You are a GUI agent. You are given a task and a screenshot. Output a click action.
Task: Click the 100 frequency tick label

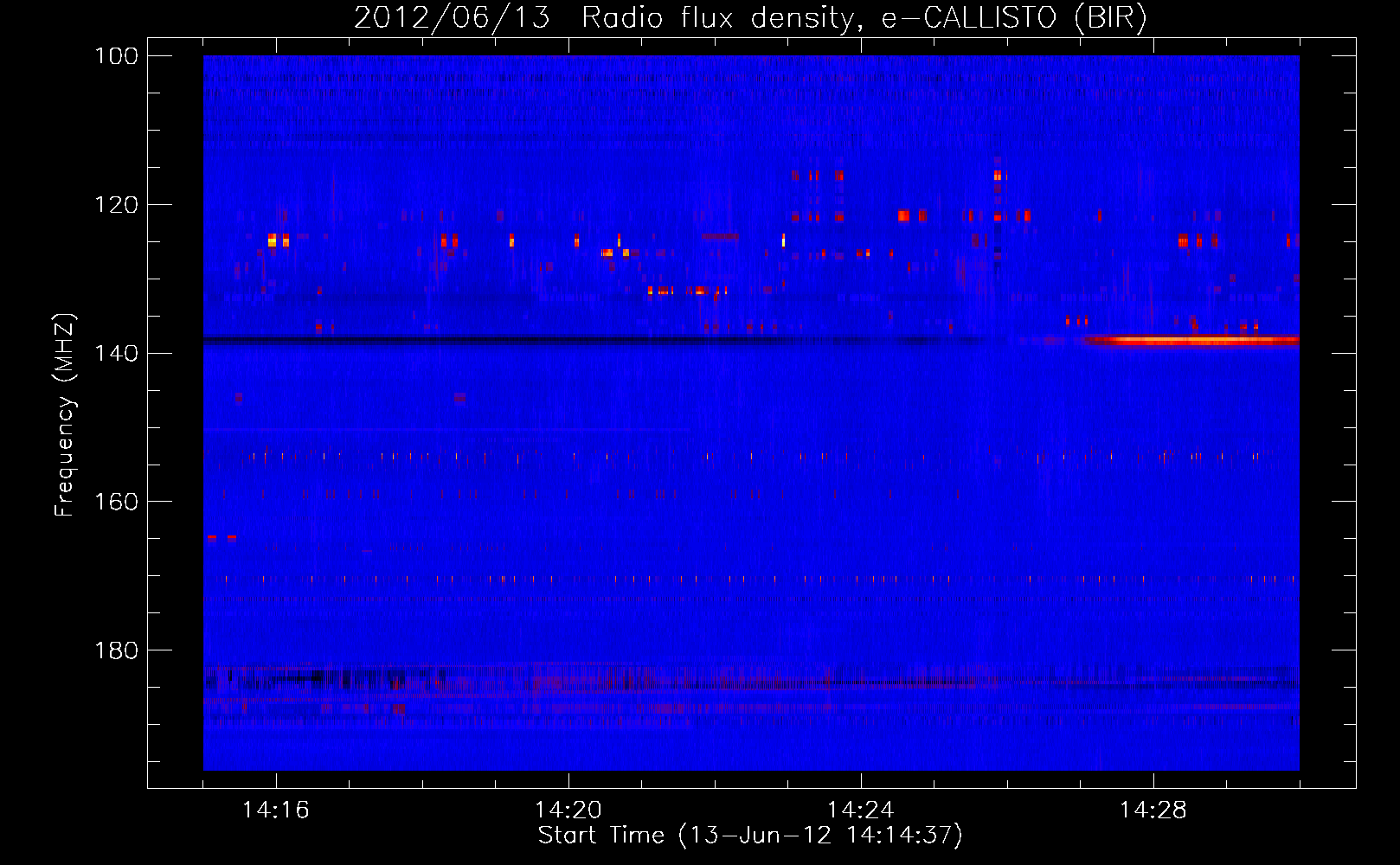coord(117,56)
